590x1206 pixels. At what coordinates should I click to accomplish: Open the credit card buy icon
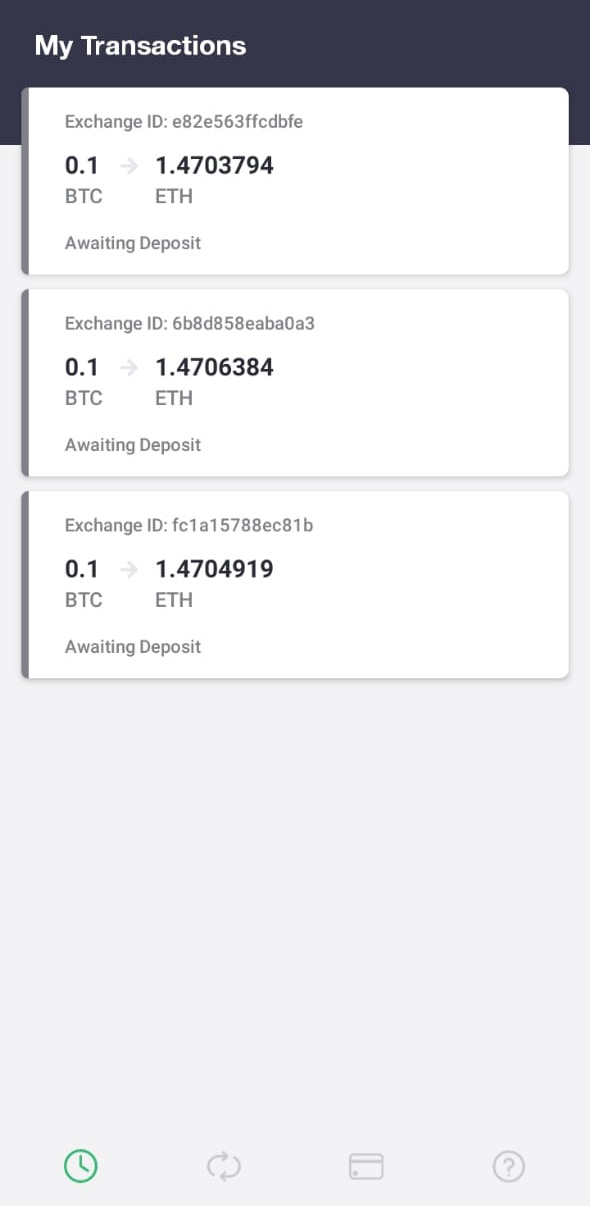(x=366, y=1166)
